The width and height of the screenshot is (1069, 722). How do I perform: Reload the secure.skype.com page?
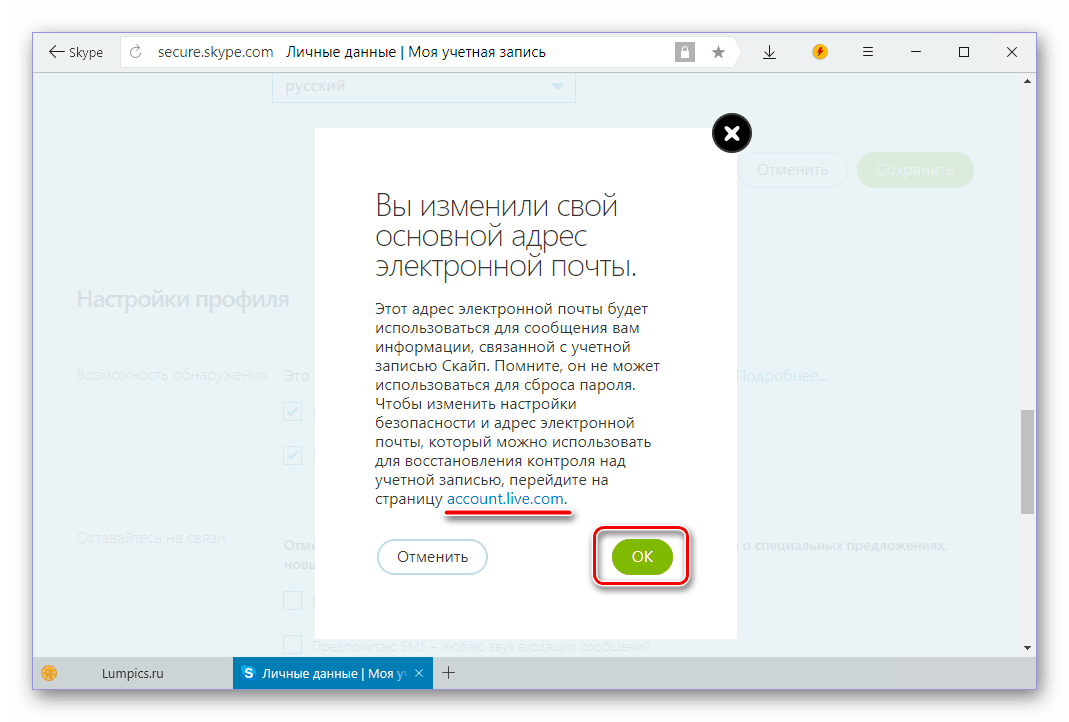click(x=136, y=52)
